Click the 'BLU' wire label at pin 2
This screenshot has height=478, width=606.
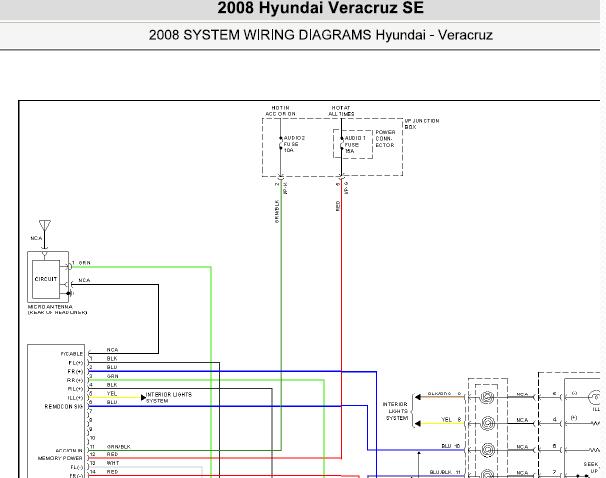pos(112,367)
